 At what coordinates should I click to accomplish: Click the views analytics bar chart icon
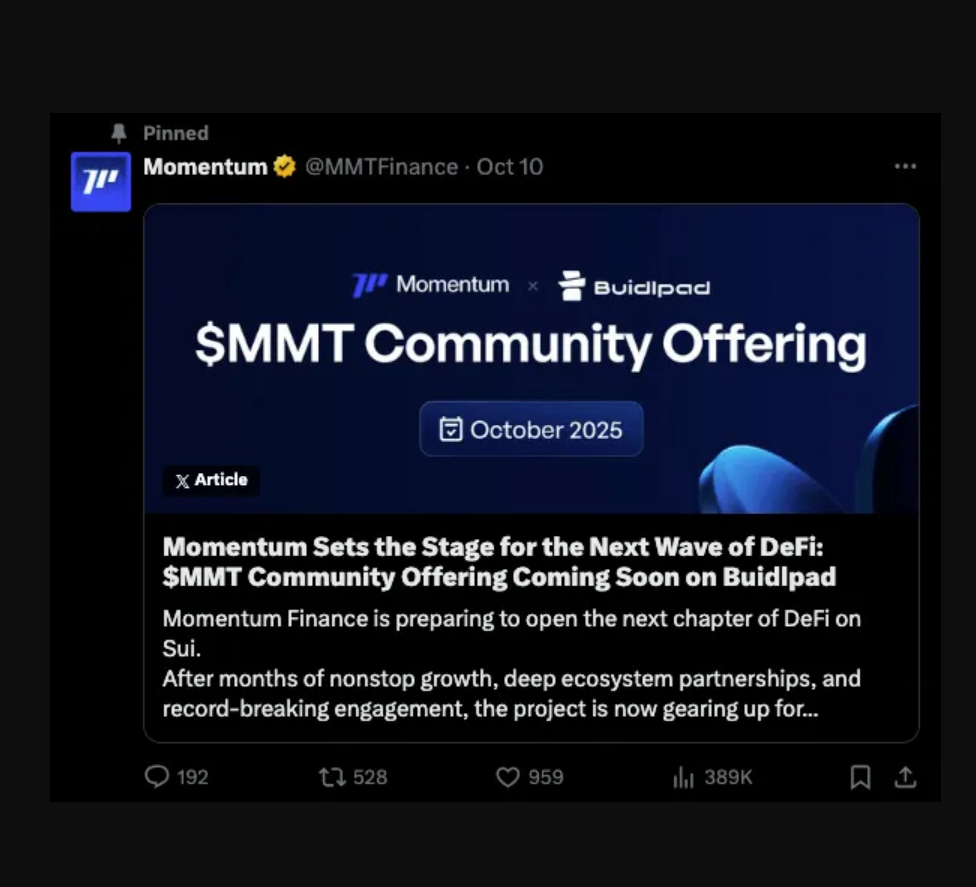pyautogui.click(x=682, y=777)
